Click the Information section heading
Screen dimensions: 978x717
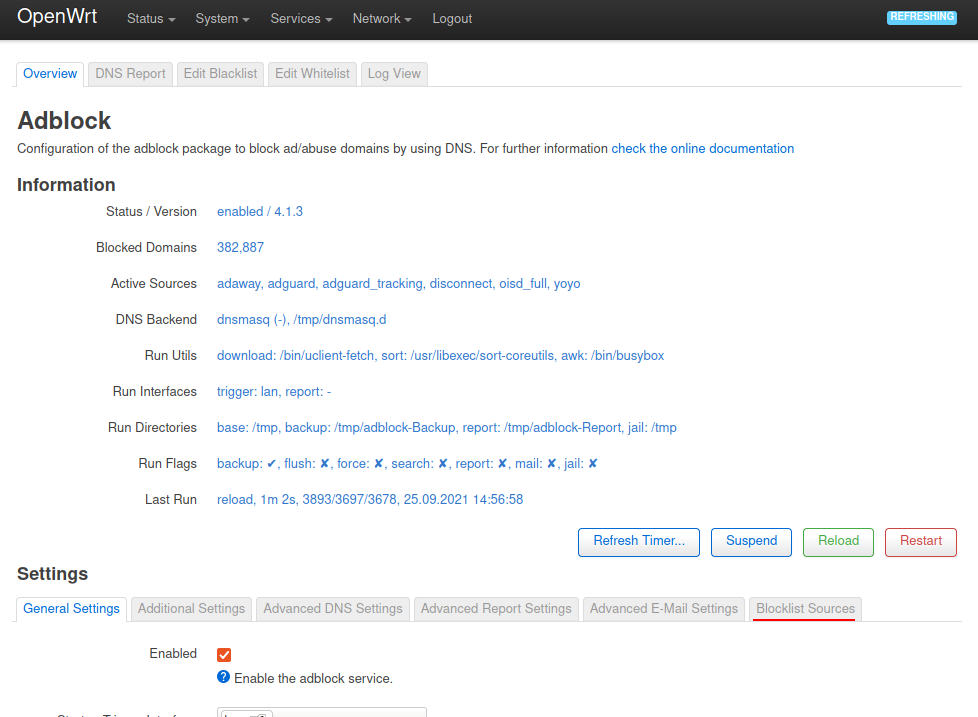pos(66,185)
